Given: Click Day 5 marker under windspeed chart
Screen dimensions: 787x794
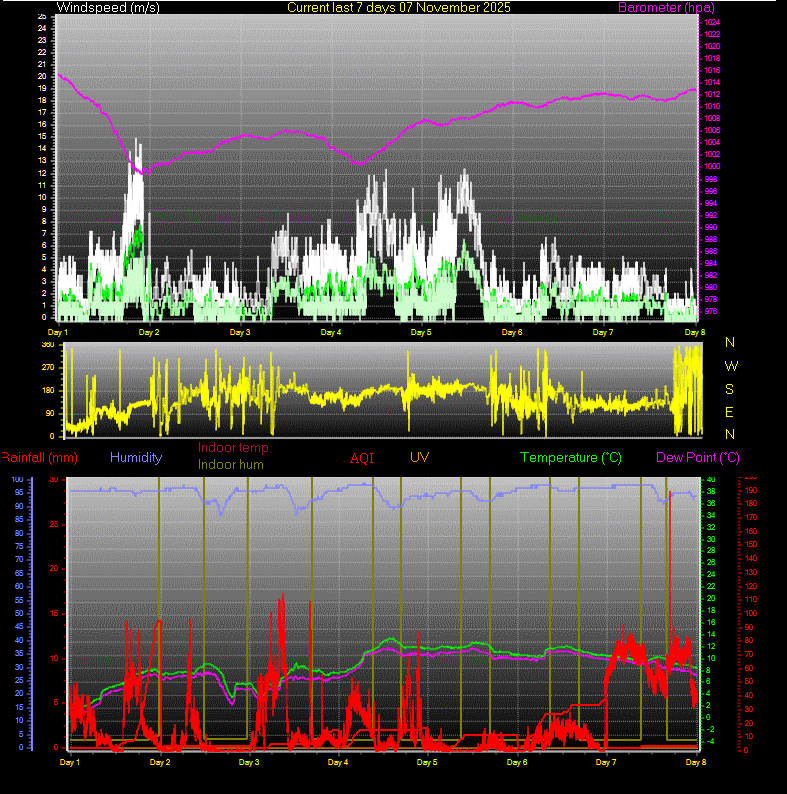Looking at the screenshot, I should pos(421,331).
